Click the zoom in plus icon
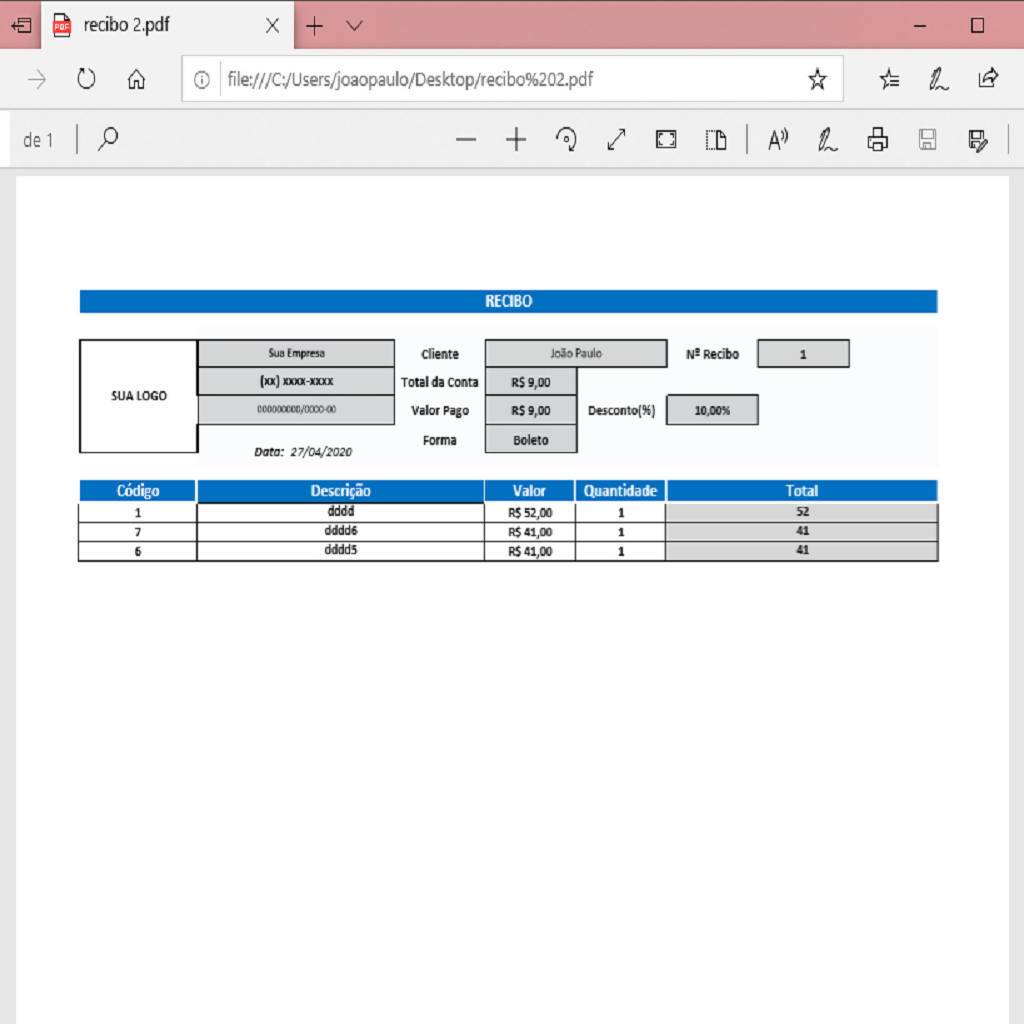The width and height of the screenshot is (1024, 1024). pos(516,140)
